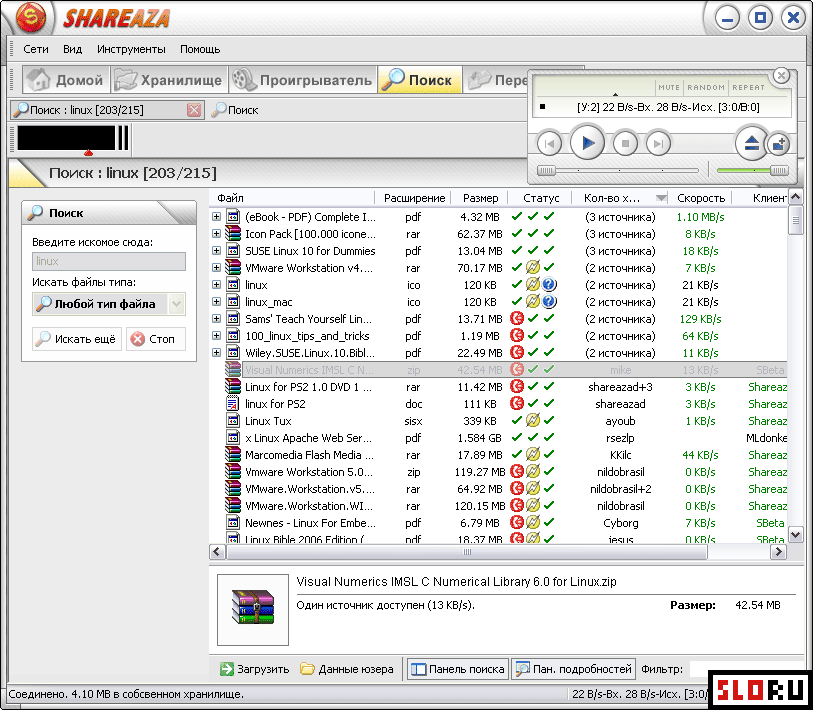This screenshot has width=813, height=710.
Task: Expand the 'SUSE Linux 10 for Dummies' row
Action: tap(216, 251)
